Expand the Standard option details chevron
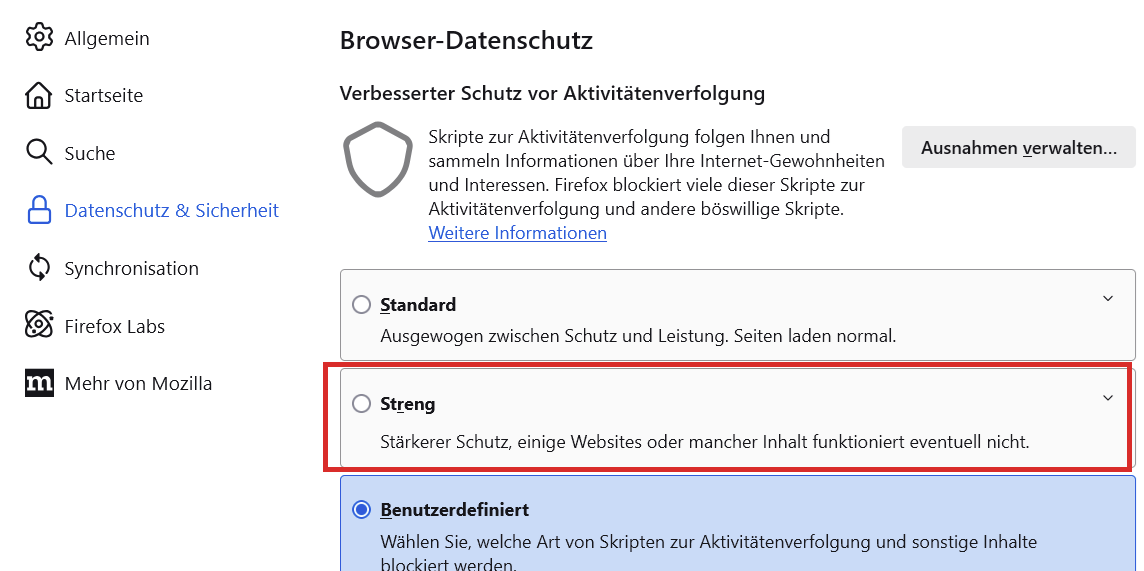 (1107, 298)
